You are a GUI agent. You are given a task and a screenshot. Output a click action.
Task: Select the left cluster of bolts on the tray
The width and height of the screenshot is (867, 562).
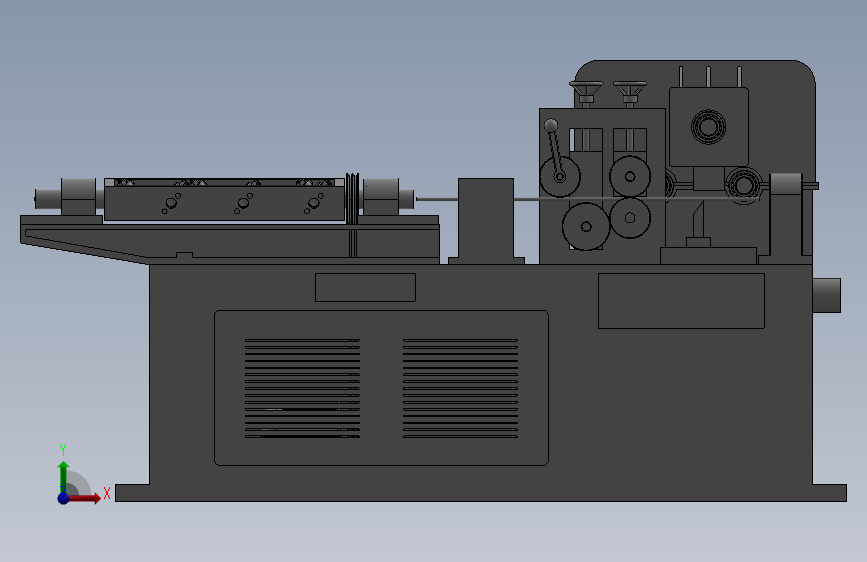pos(171,203)
